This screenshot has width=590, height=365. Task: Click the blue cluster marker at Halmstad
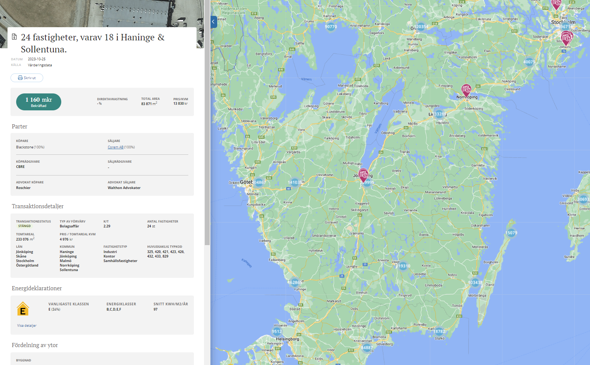coord(294,282)
